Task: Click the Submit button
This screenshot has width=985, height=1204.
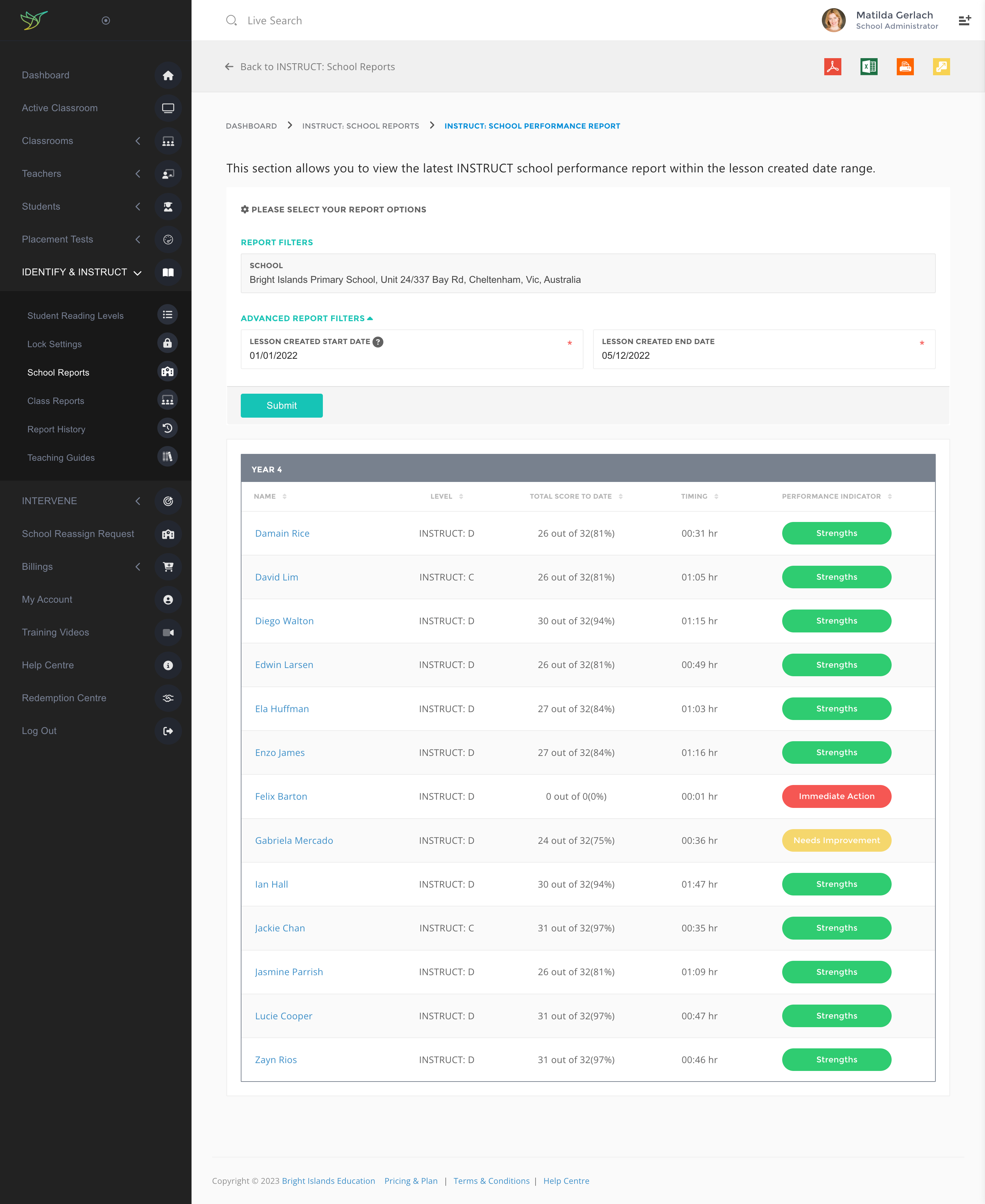Action: coord(281,406)
